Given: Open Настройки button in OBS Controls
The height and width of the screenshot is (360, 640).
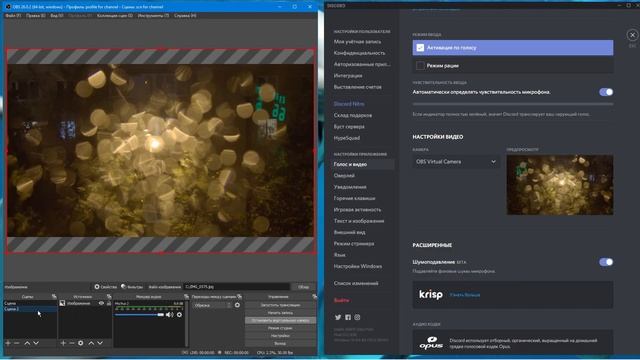Looking at the screenshot, I should [x=280, y=336].
